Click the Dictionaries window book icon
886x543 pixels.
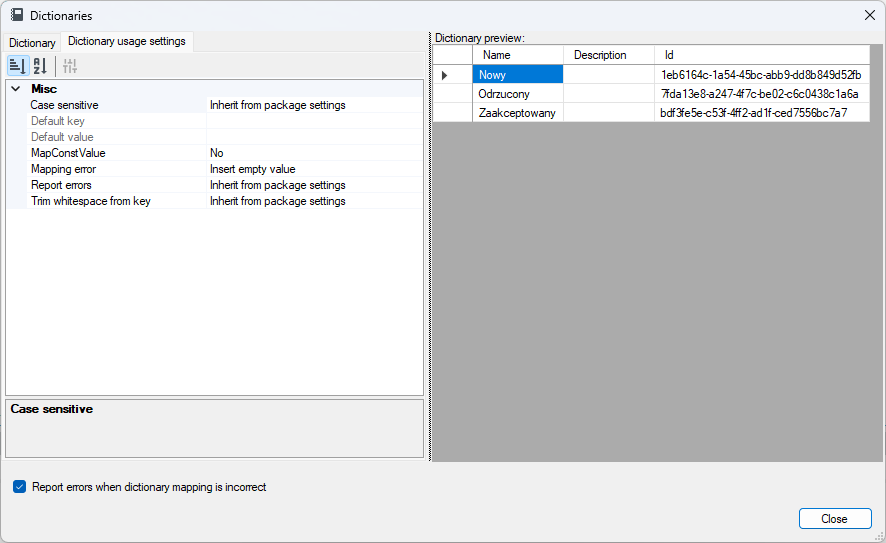[x=18, y=15]
